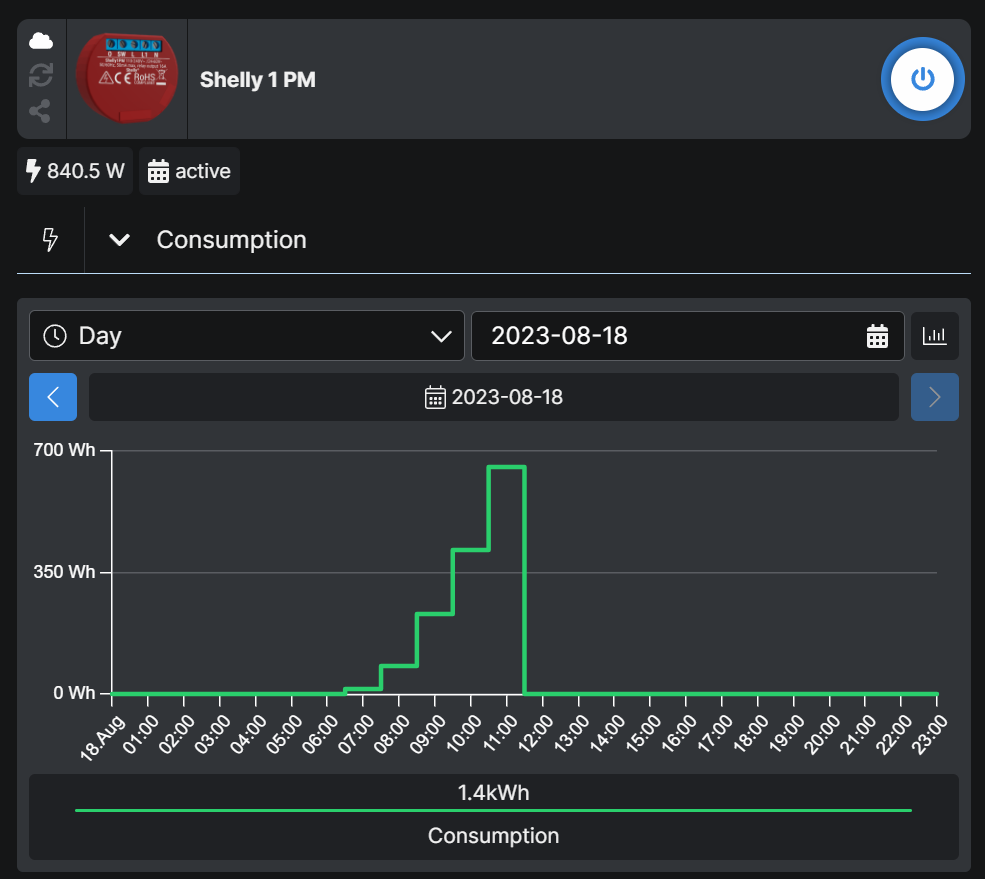Click the centered 2023-08-18 date label
Image resolution: width=985 pixels, height=879 pixels.
coord(494,397)
